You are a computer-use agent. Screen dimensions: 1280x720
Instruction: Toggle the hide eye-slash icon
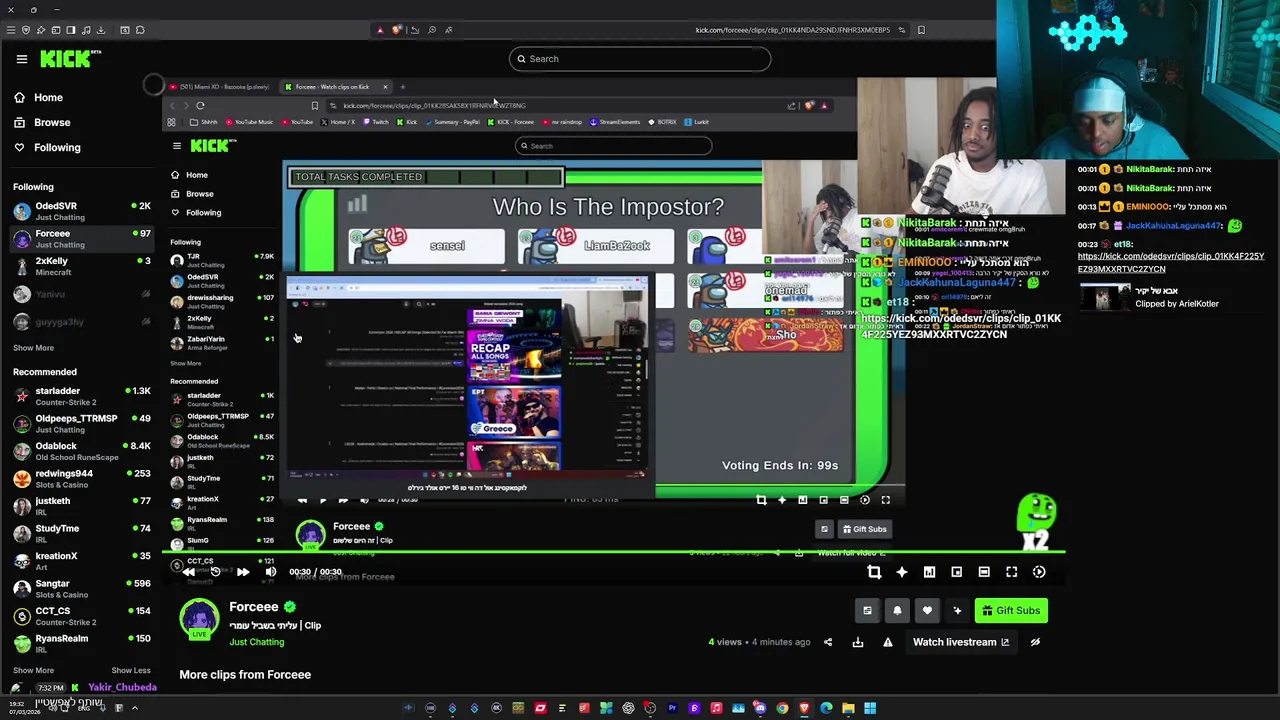[1035, 642]
